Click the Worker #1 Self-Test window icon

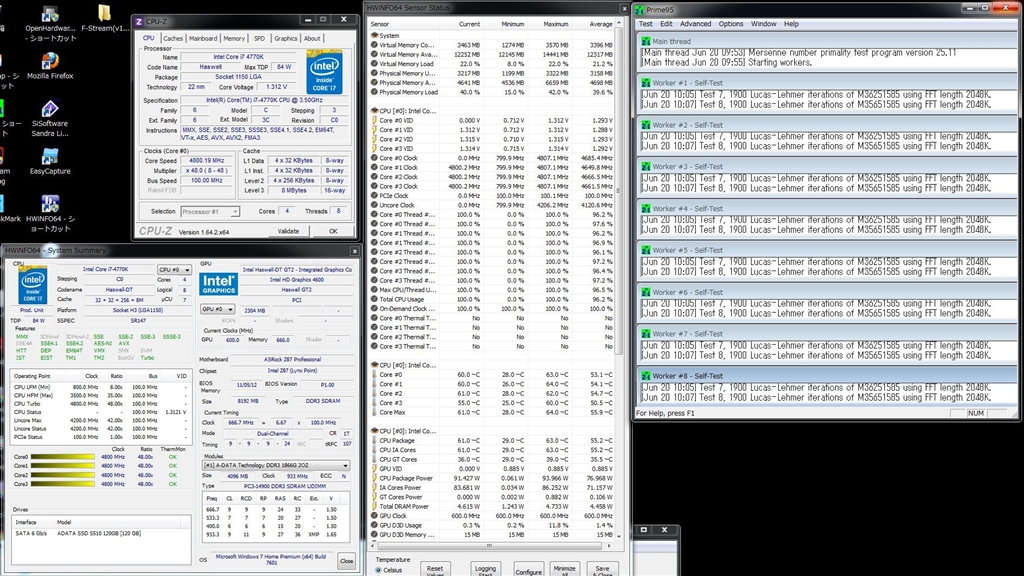coord(645,83)
